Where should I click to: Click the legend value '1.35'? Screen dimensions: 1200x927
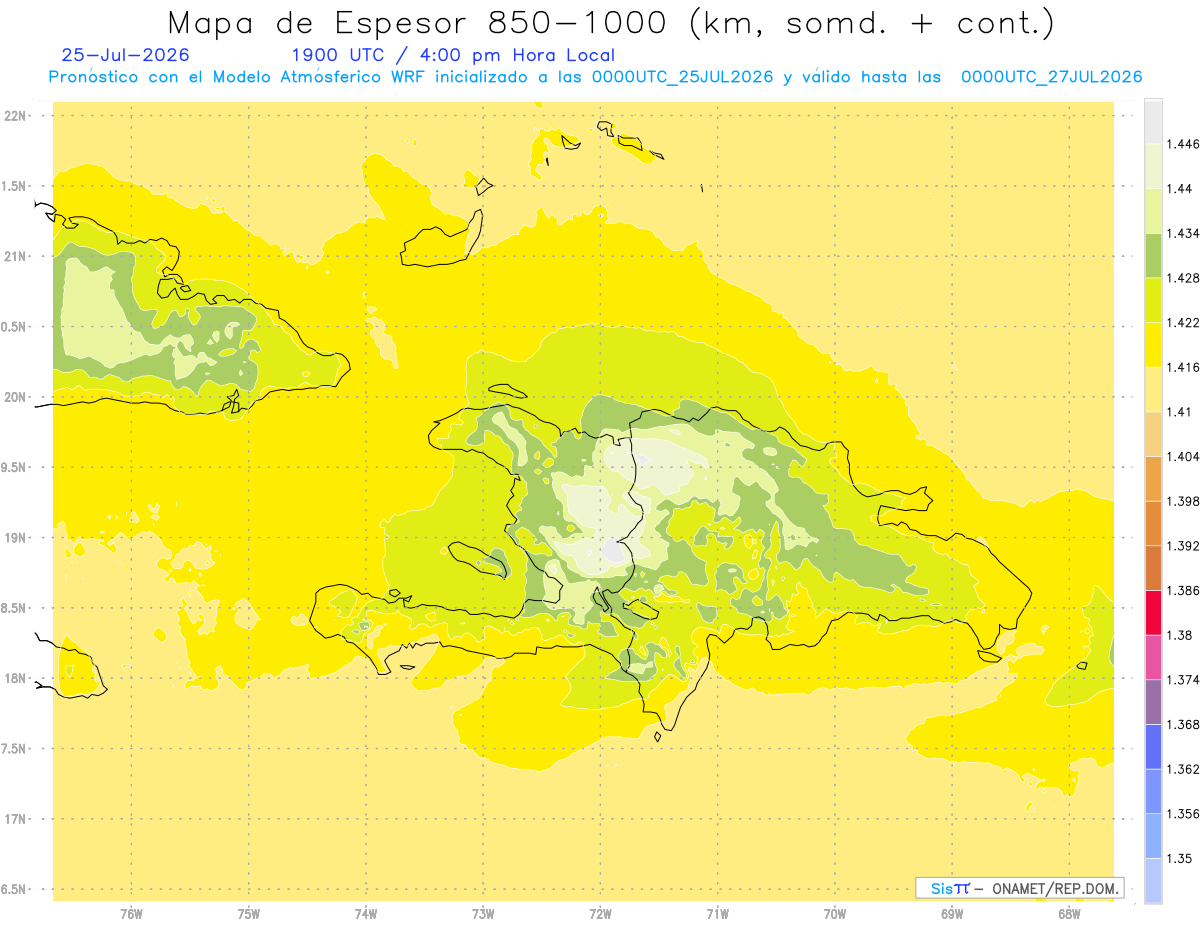[1180, 858]
